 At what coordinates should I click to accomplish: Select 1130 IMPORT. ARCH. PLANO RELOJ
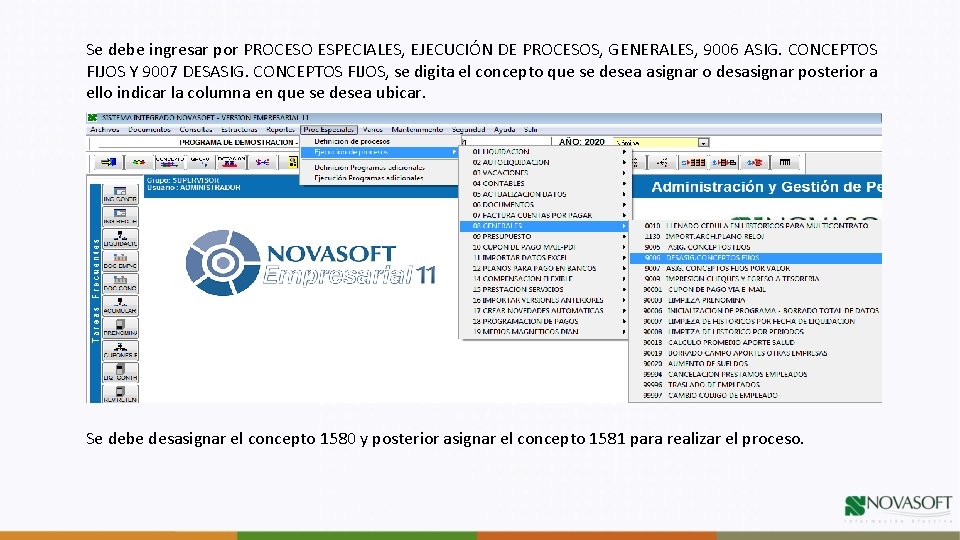[756, 236]
